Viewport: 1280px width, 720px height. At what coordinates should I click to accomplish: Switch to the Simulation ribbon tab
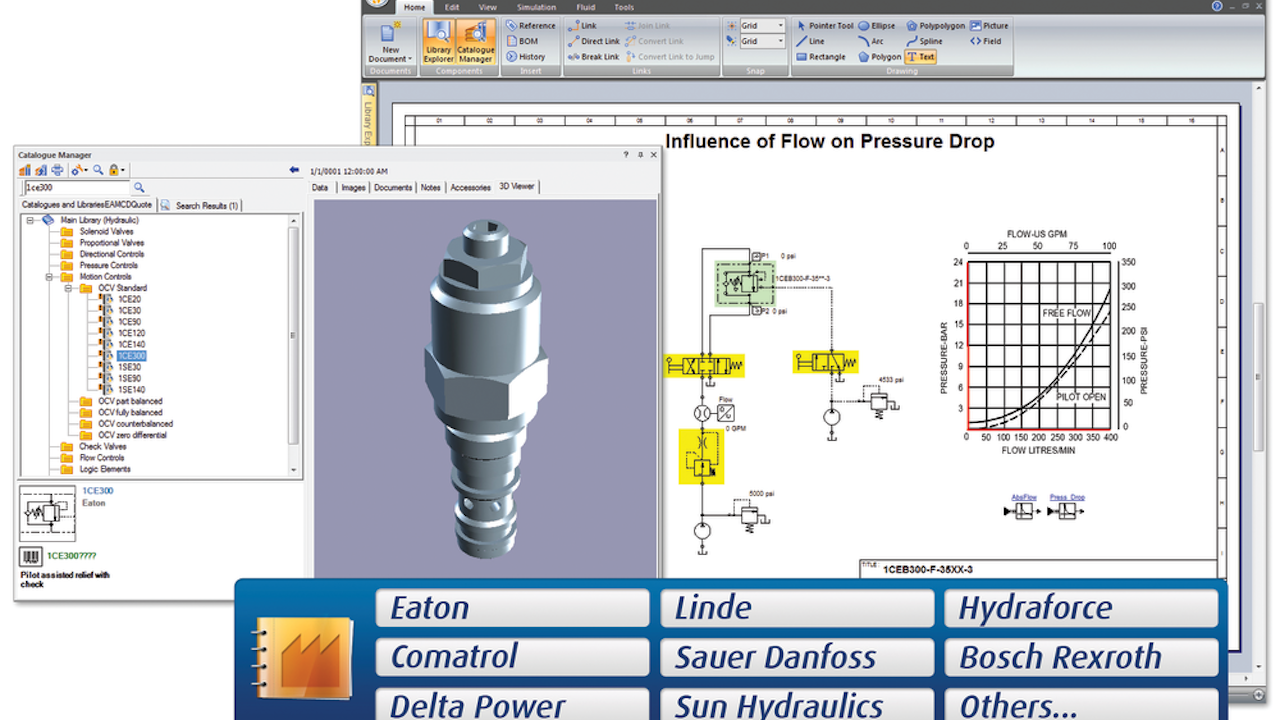coord(536,7)
